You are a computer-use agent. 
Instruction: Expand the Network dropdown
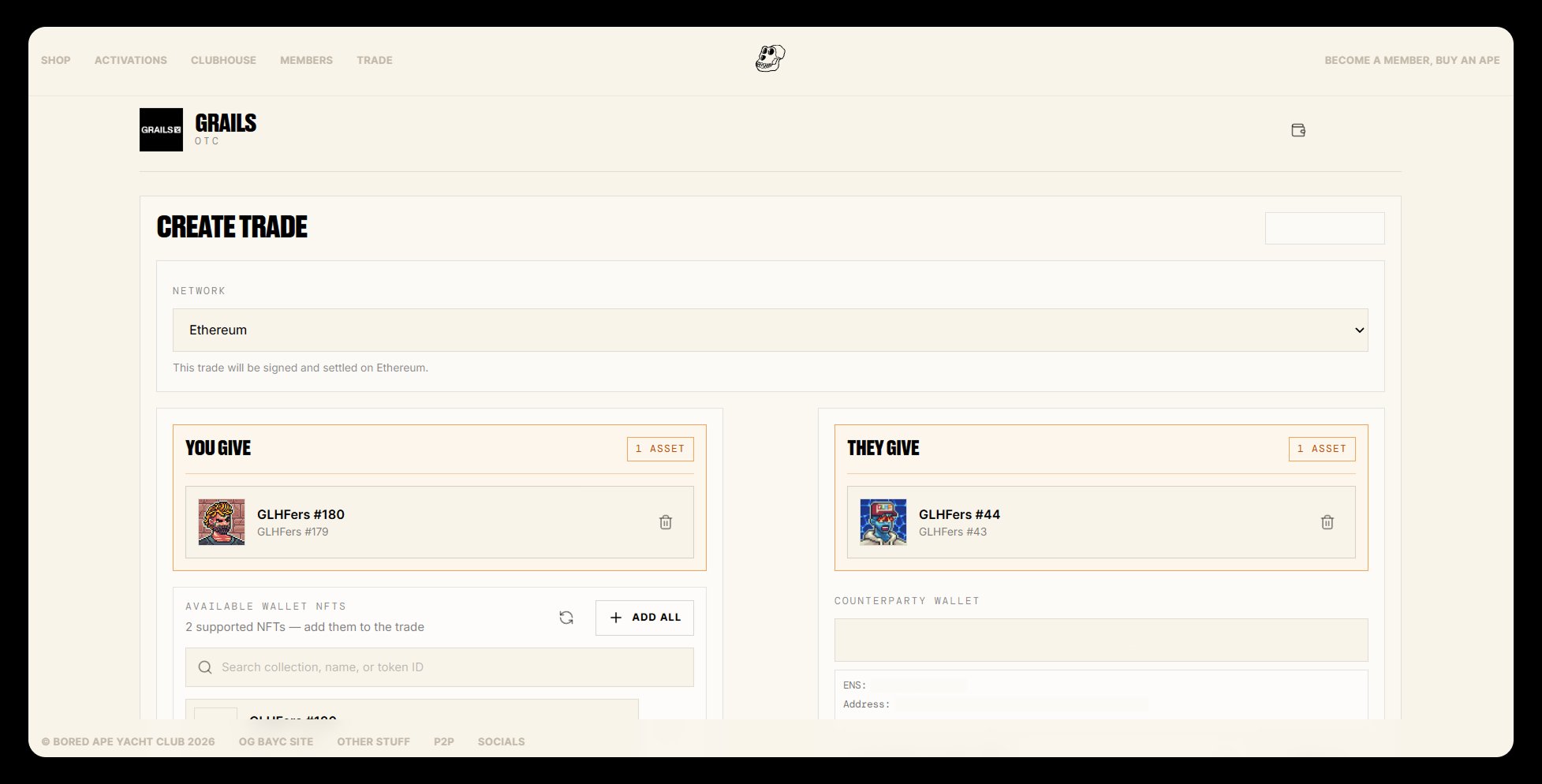coord(771,330)
